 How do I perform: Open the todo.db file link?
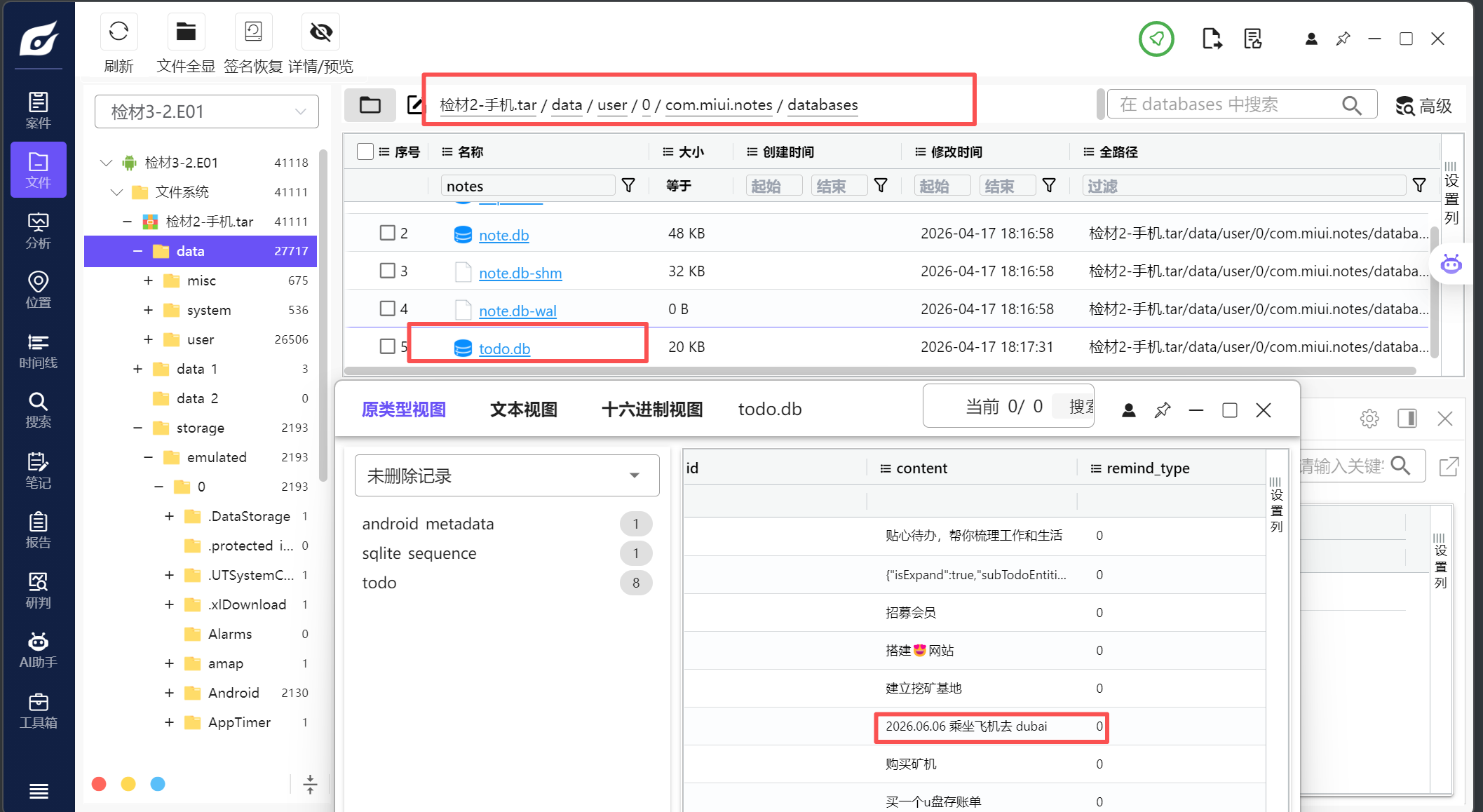504,349
